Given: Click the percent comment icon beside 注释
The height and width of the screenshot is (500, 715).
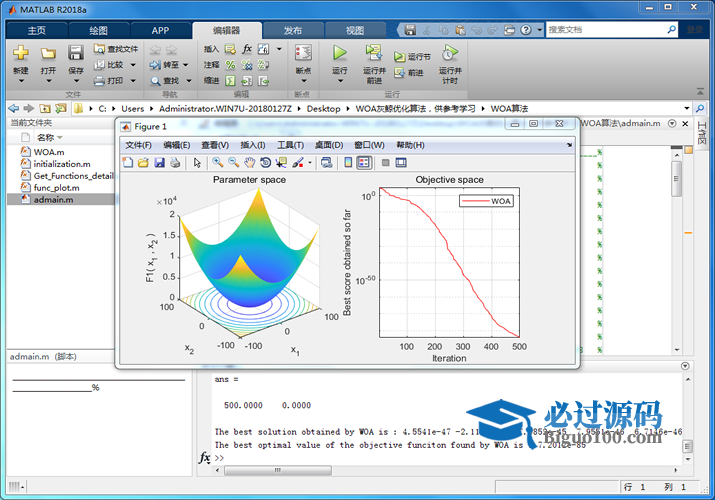Looking at the screenshot, I should click(230, 65).
